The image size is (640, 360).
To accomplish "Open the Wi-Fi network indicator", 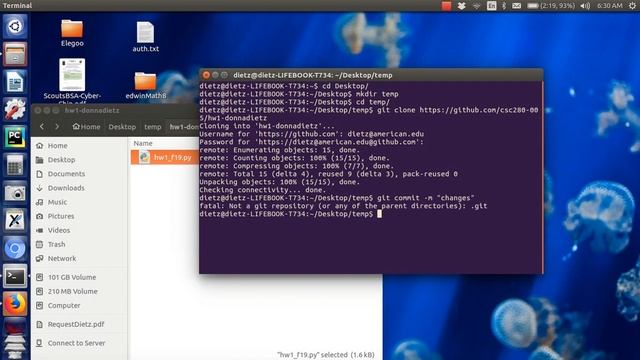I will click(x=476, y=6).
